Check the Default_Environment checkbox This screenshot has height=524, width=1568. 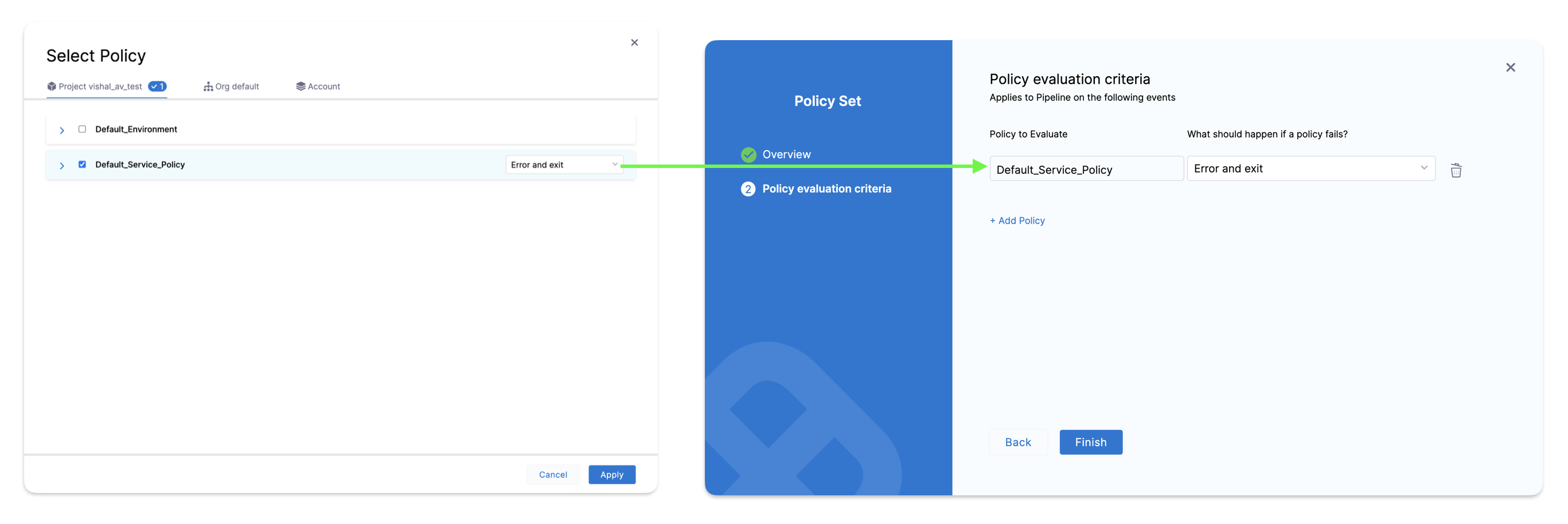82,129
